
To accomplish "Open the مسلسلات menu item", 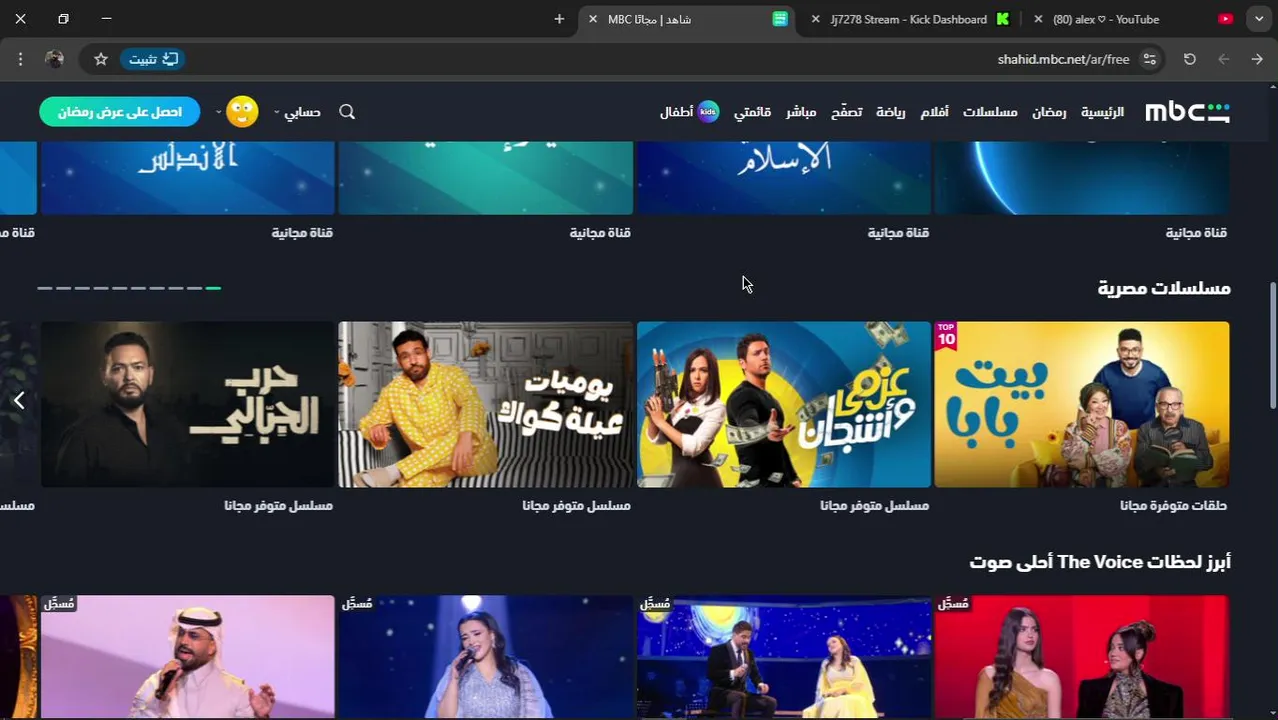I will point(990,112).
